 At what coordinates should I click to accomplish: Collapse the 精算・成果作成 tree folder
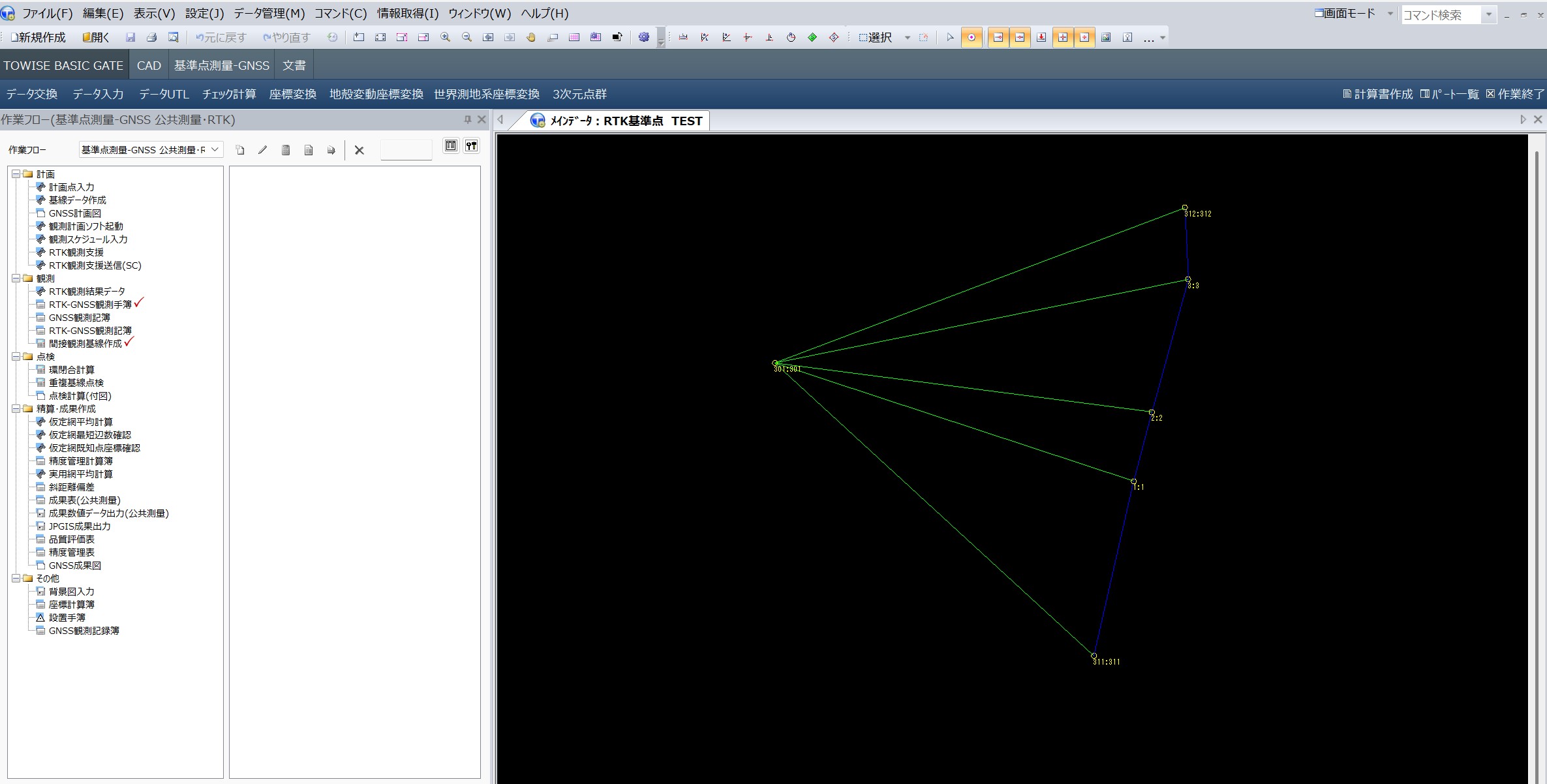click(x=16, y=409)
